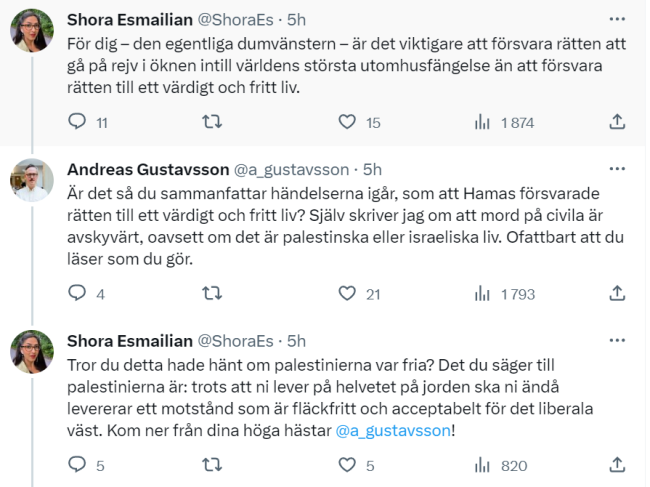Reply to Shora Esmailian's first tweet
The image size is (650, 487).
click(x=77, y=122)
